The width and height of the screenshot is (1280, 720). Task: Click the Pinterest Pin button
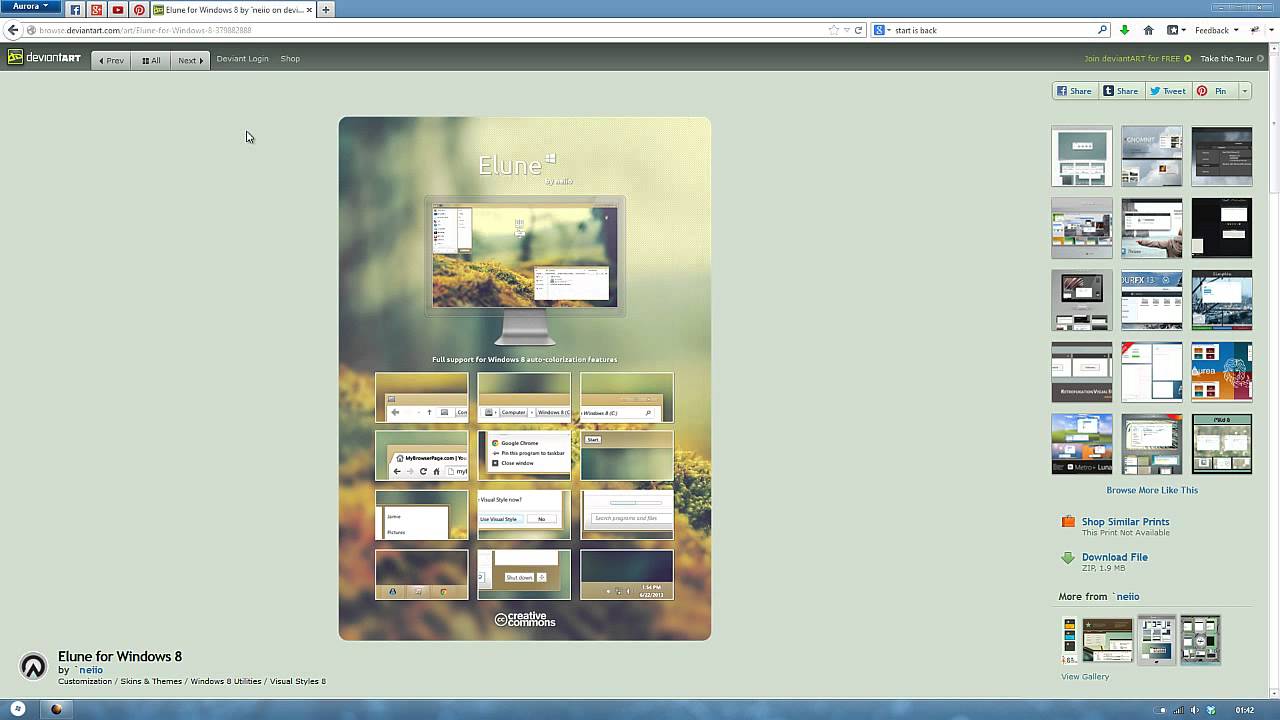click(1214, 91)
